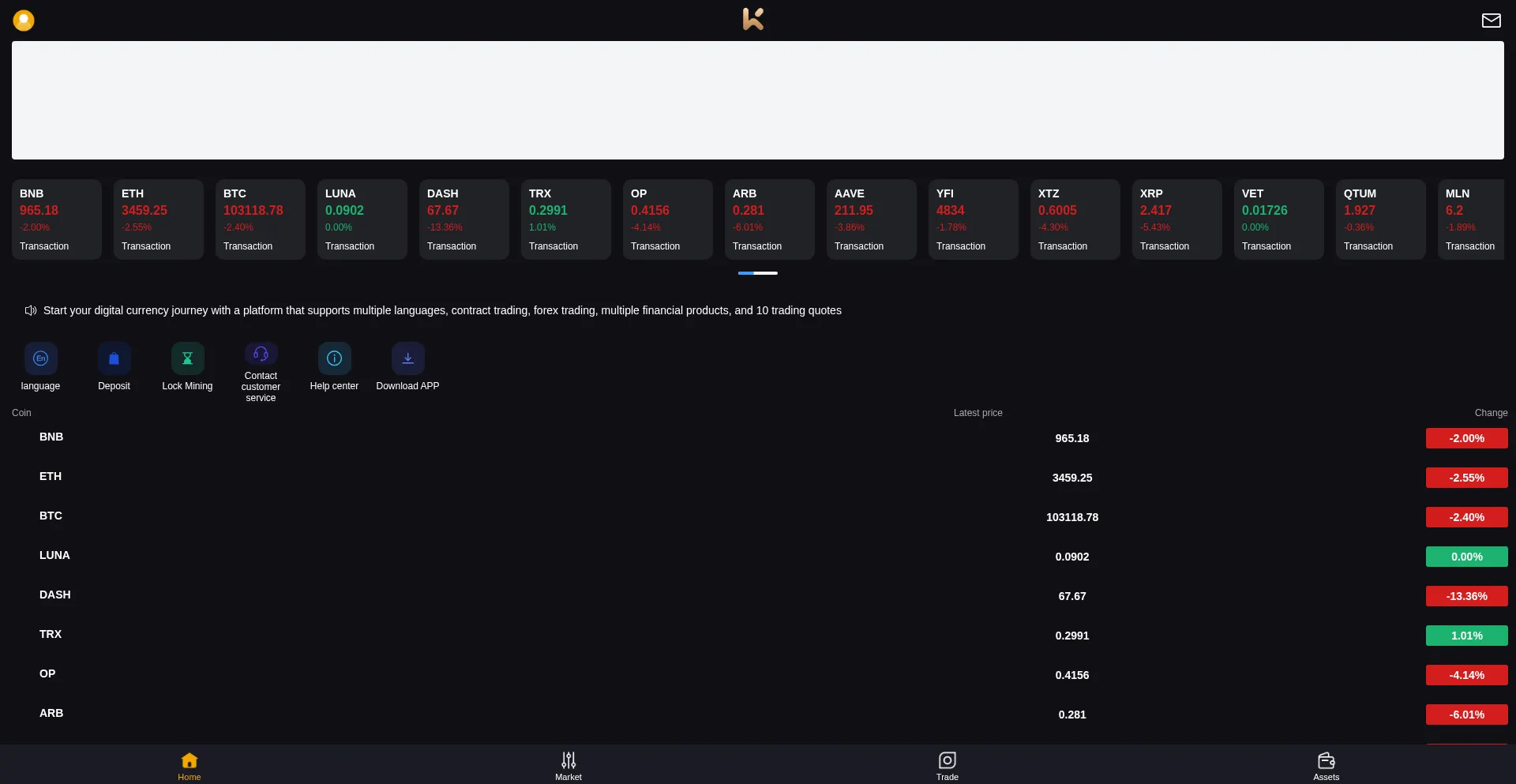Open the Deposit shortcut icon
1516x784 pixels.
pyautogui.click(x=114, y=358)
